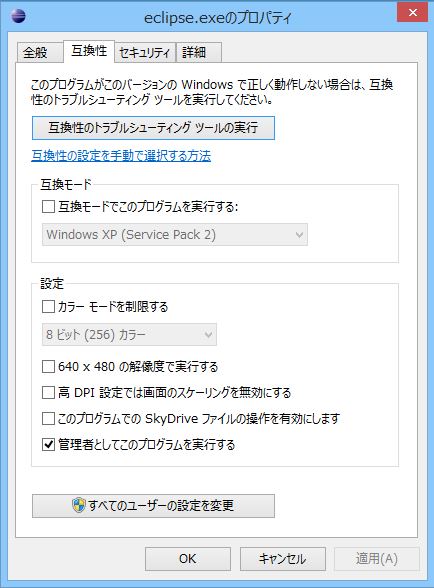Click すべてのユーザーの設定を変更 button

pos(153,506)
